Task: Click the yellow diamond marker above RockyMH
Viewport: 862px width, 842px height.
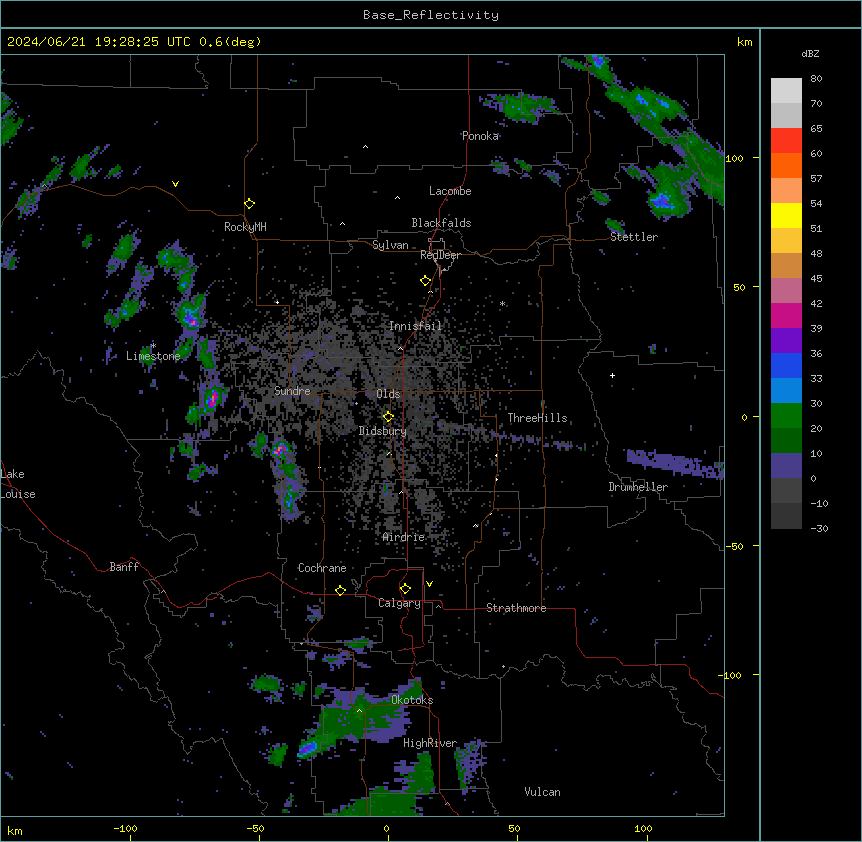Action: coord(250,204)
